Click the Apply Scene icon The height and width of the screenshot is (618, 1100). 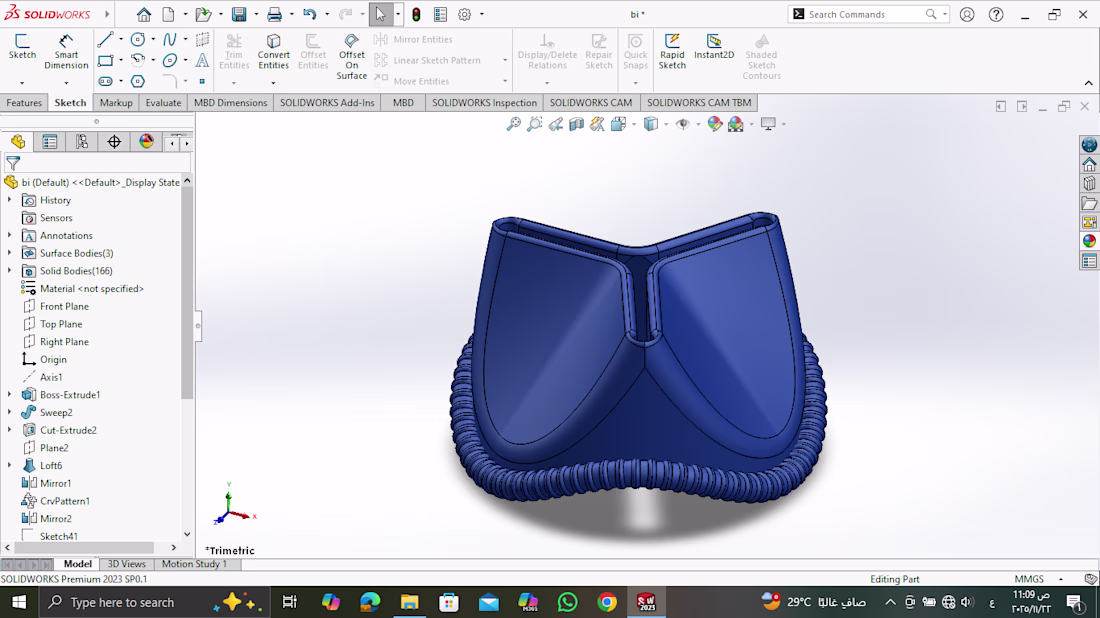(x=736, y=124)
